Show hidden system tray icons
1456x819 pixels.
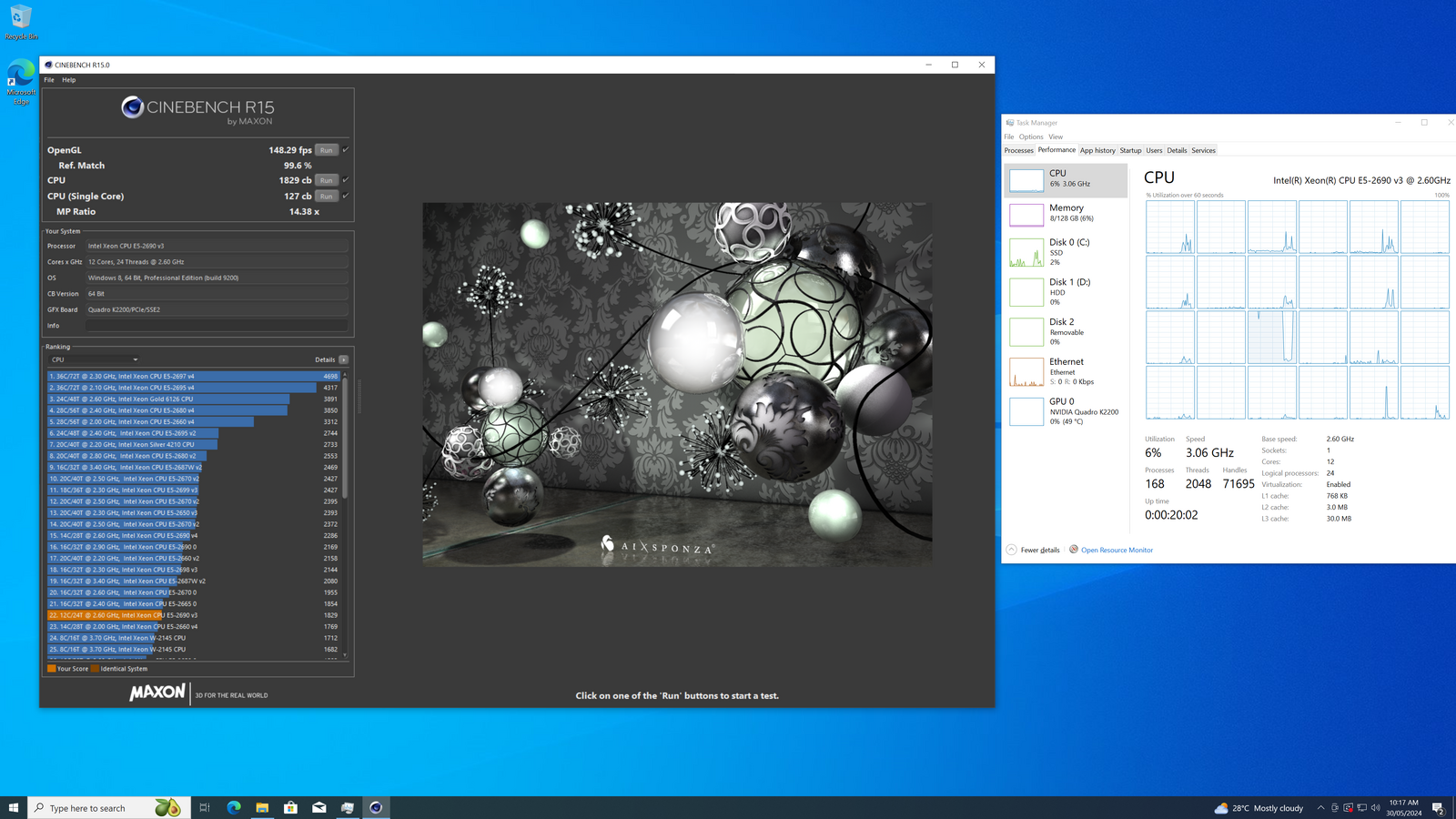1320,808
